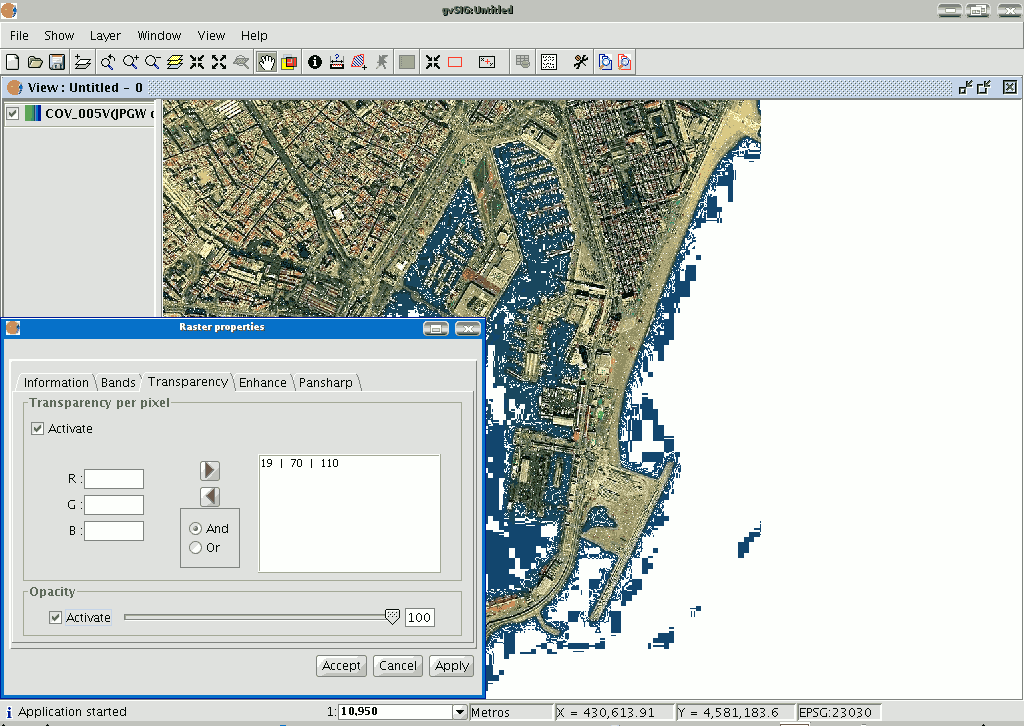The image size is (1024, 726).
Task: Open preferences with the wrench icon
Action: [580, 62]
